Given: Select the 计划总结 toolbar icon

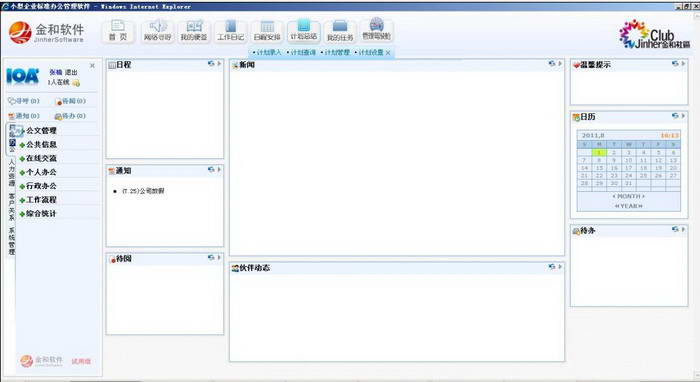Looking at the screenshot, I should pyautogui.click(x=304, y=31).
